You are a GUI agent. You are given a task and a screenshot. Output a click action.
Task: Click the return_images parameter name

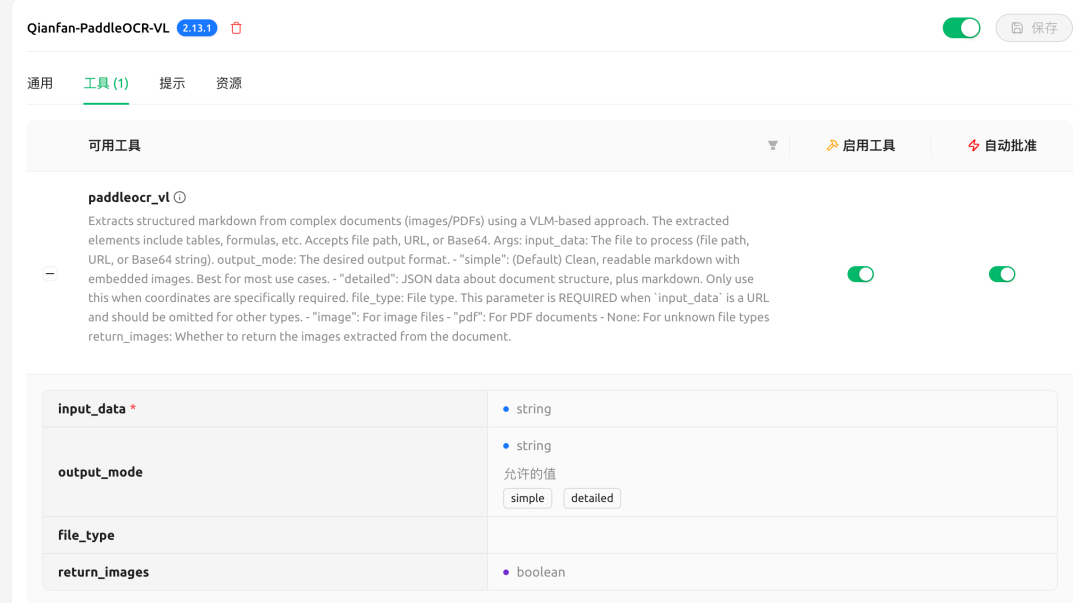click(x=103, y=572)
